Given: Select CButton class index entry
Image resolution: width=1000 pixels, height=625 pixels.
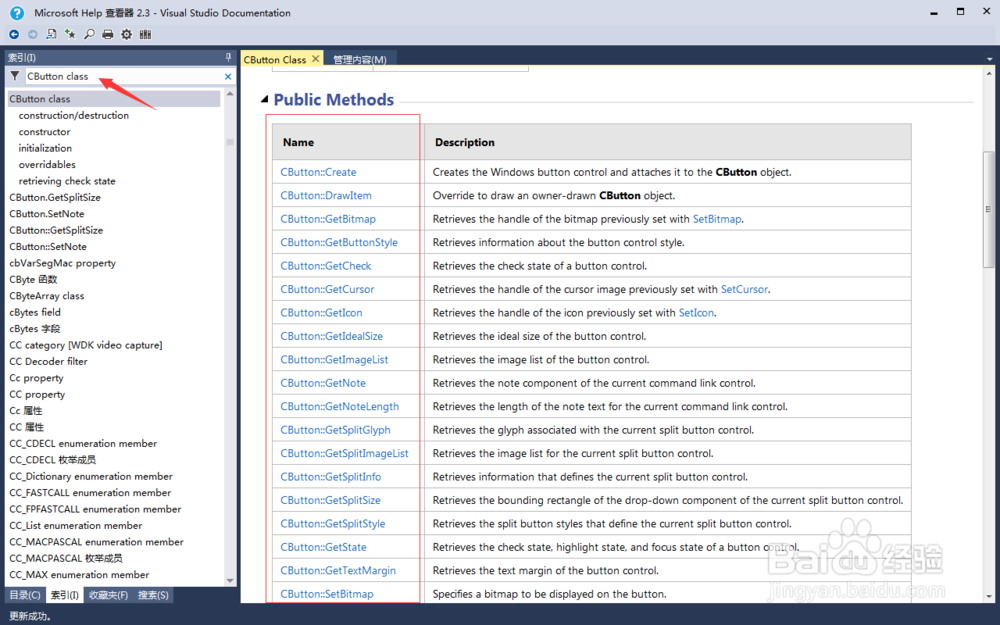Looking at the screenshot, I should click(114, 99).
